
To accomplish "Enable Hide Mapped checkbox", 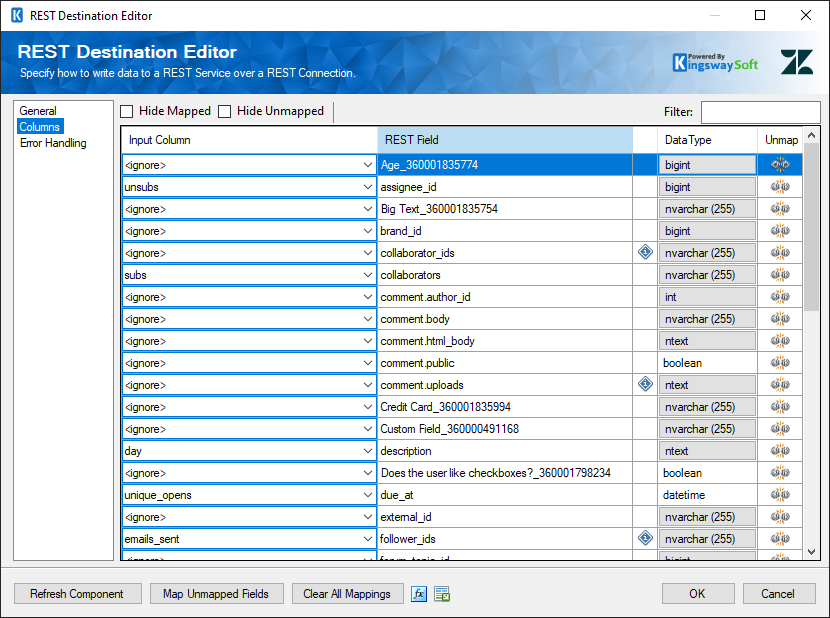I will click(x=127, y=111).
